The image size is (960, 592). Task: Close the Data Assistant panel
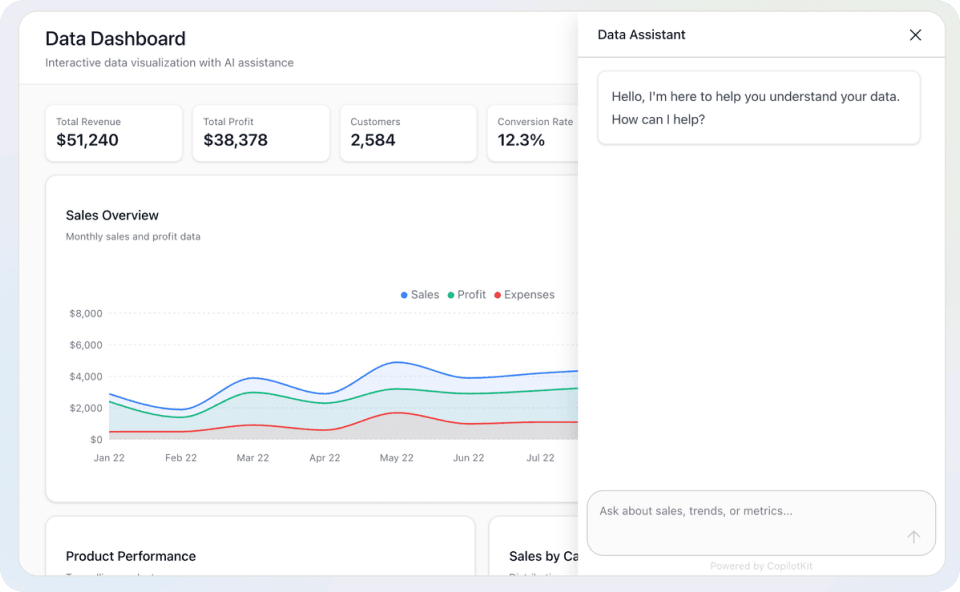point(915,35)
